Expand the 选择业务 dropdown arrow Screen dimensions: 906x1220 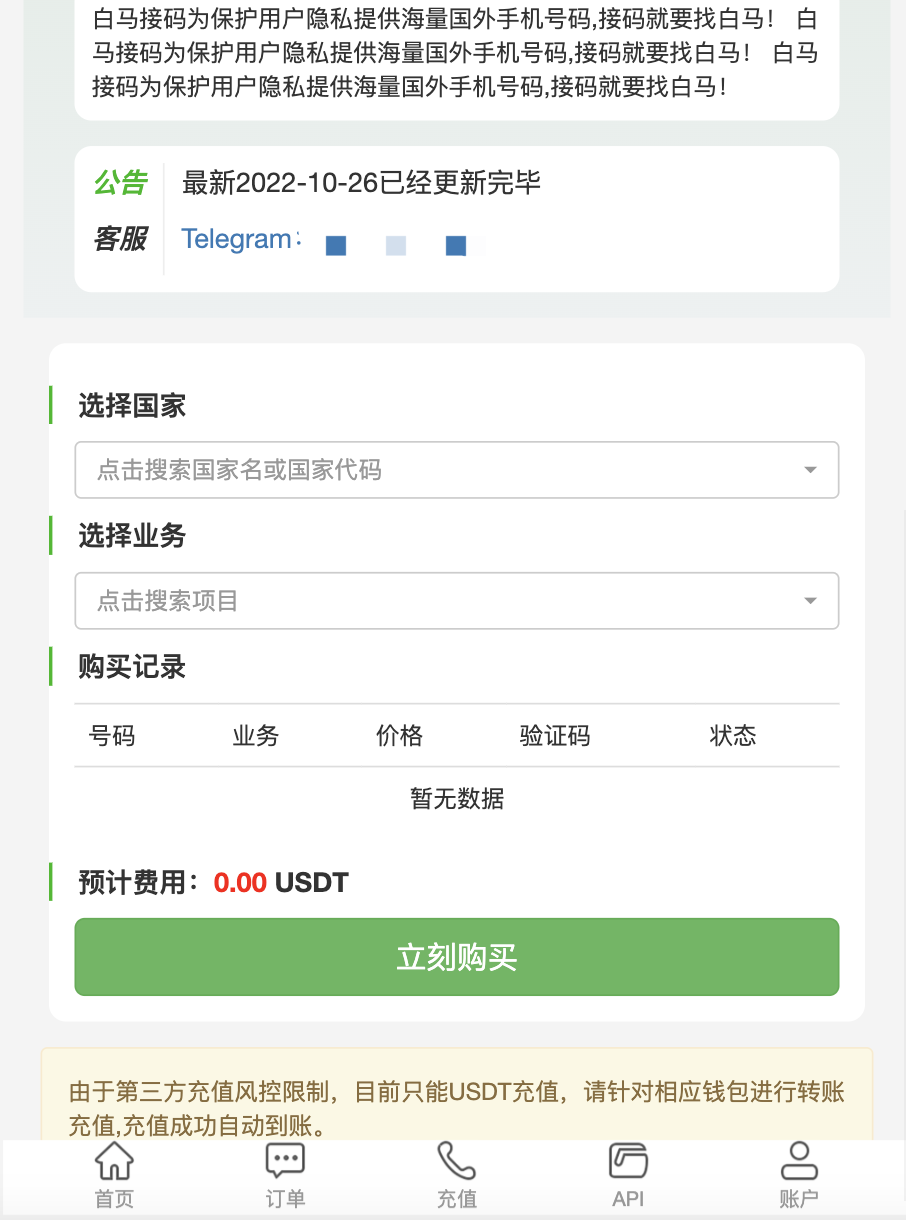(810, 601)
